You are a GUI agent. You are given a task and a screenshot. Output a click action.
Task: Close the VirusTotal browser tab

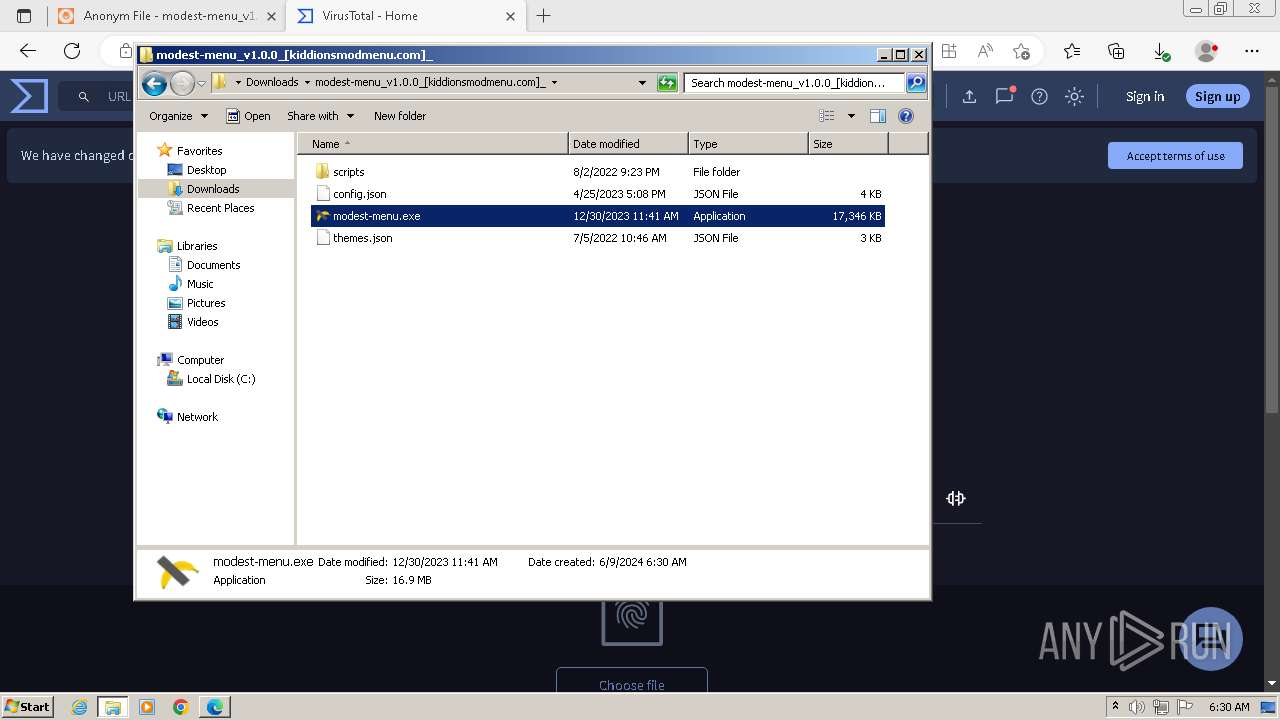point(511,16)
